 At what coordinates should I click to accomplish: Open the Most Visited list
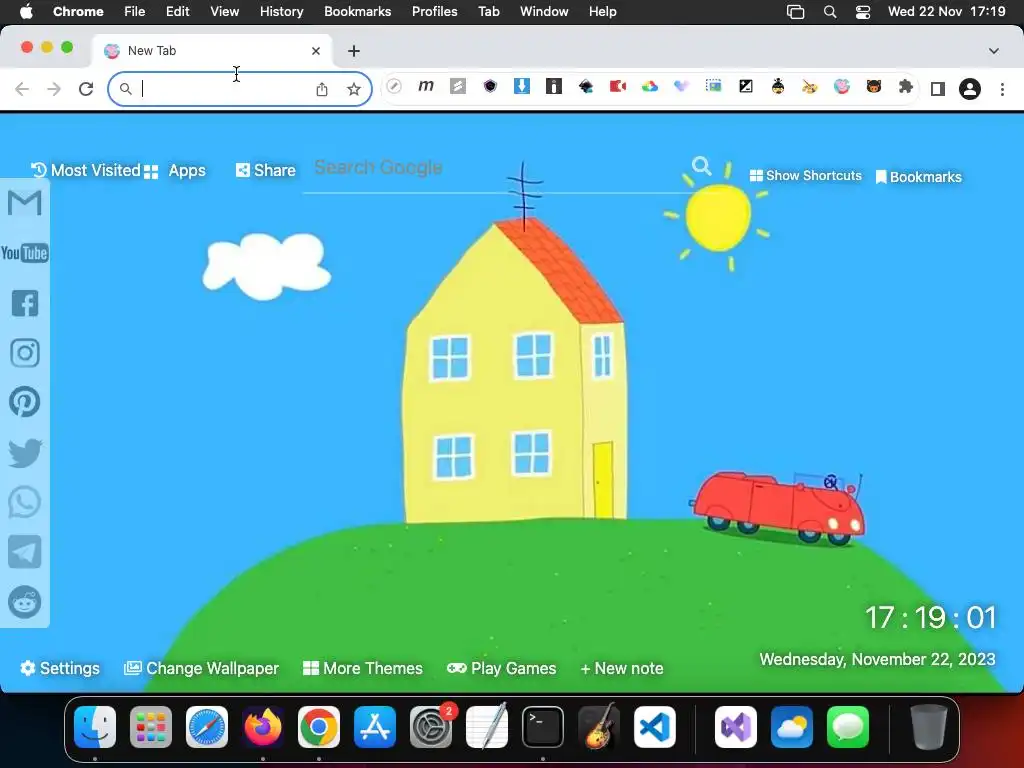[86, 170]
